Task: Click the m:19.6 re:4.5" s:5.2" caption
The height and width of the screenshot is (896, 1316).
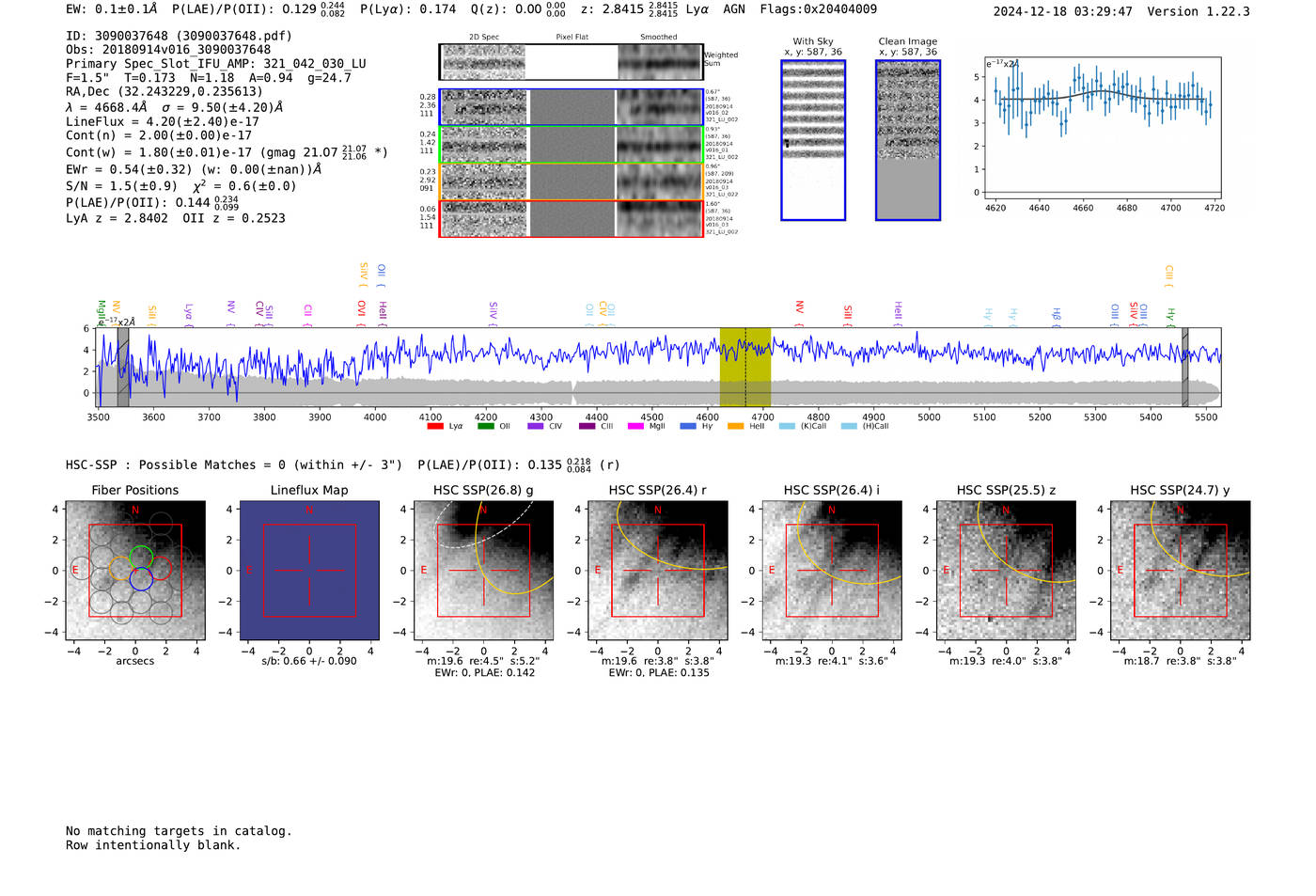Action: click(x=484, y=661)
